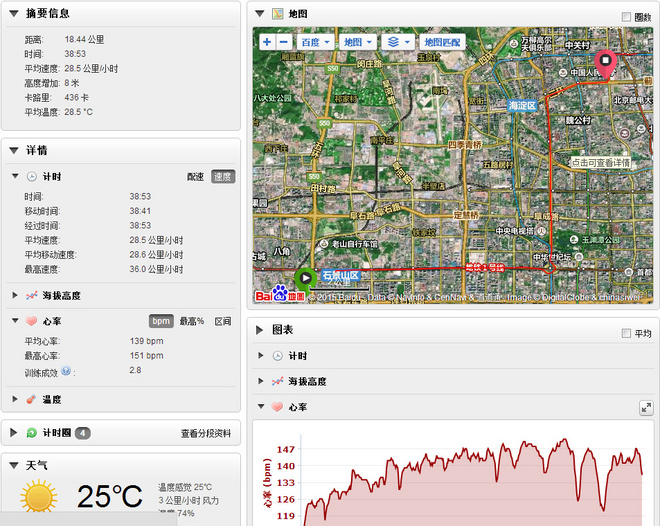The width and height of the screenshot is (660, 526).
Task: Click the sun weather icon
Action: click(39, 497)
